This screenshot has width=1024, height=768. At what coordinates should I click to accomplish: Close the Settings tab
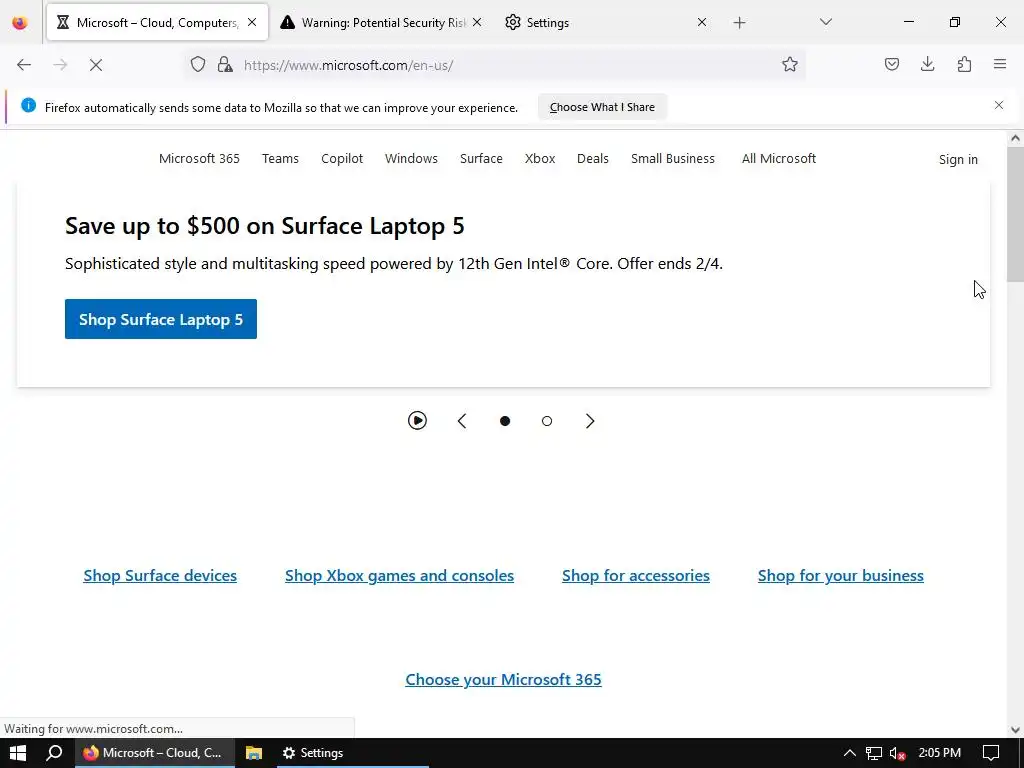pos(701,22)
